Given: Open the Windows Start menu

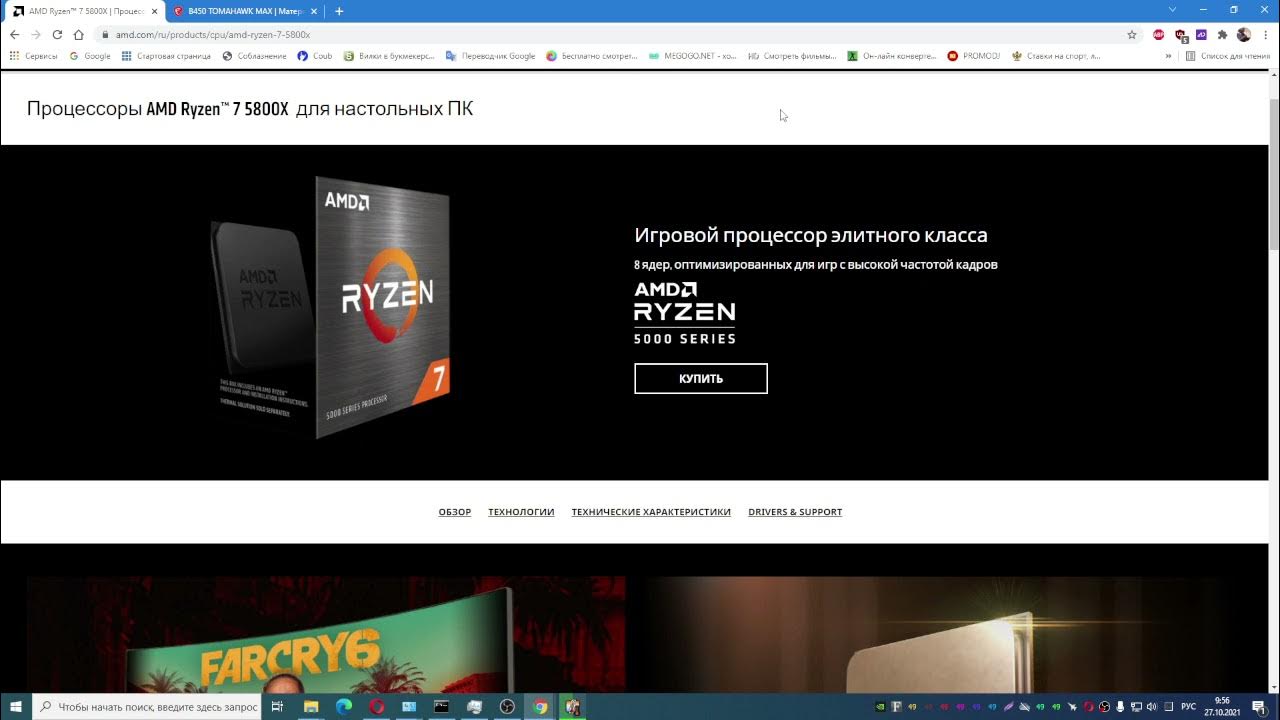Looking at the screenshot, I should [x=16, y=706].
